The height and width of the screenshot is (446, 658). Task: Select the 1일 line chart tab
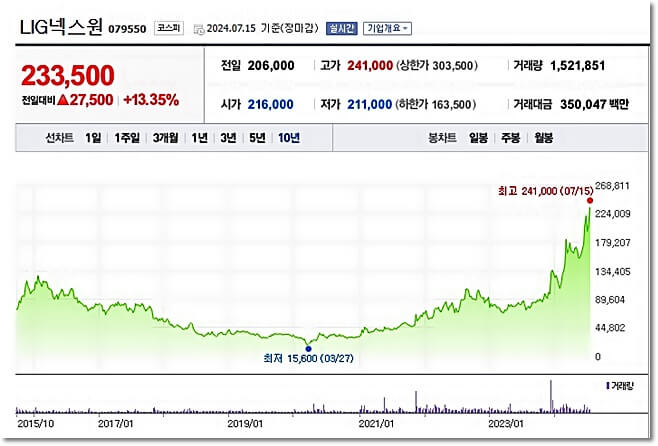pyautogui.click(x=93, y=138)
